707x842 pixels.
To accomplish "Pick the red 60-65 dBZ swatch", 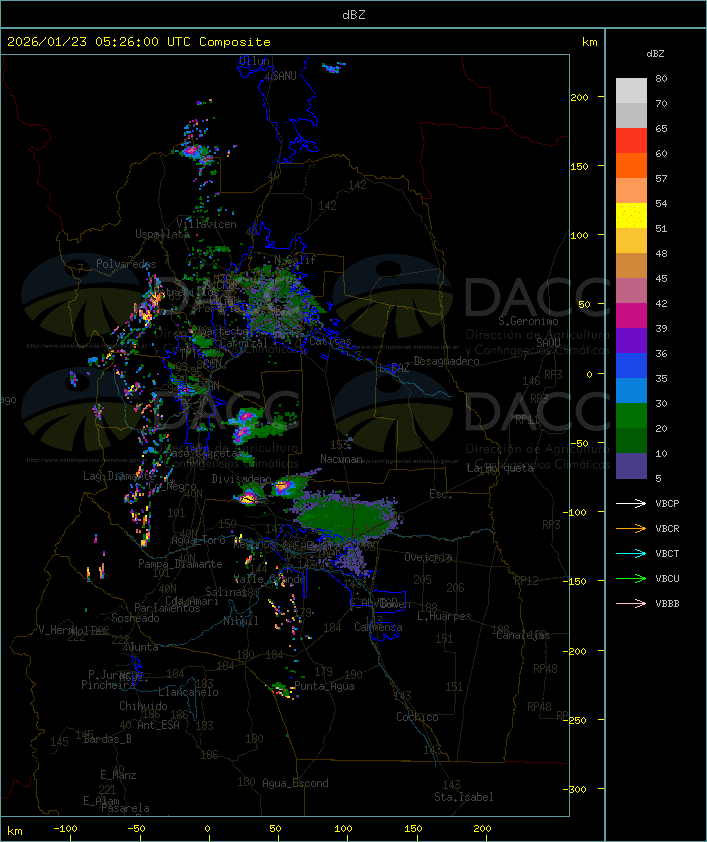I will 631,141.
